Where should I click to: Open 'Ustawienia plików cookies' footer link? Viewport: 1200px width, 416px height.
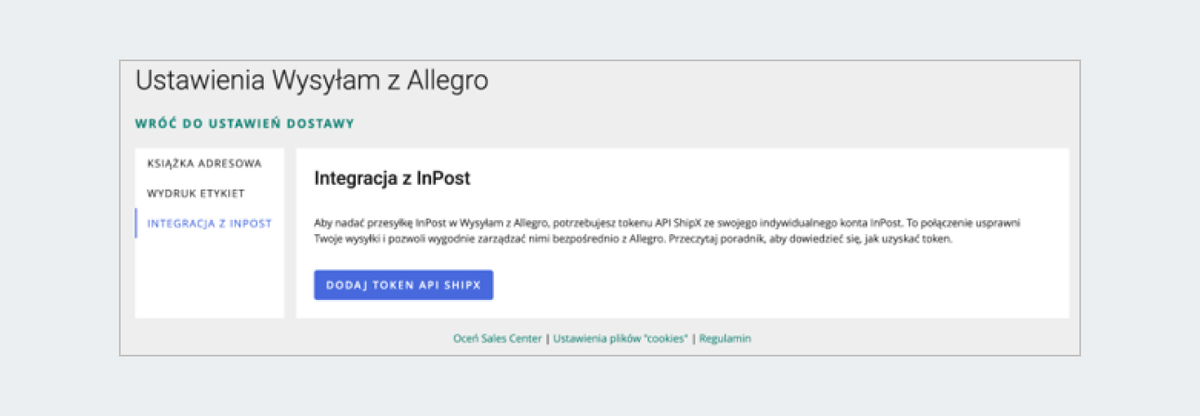620,339
